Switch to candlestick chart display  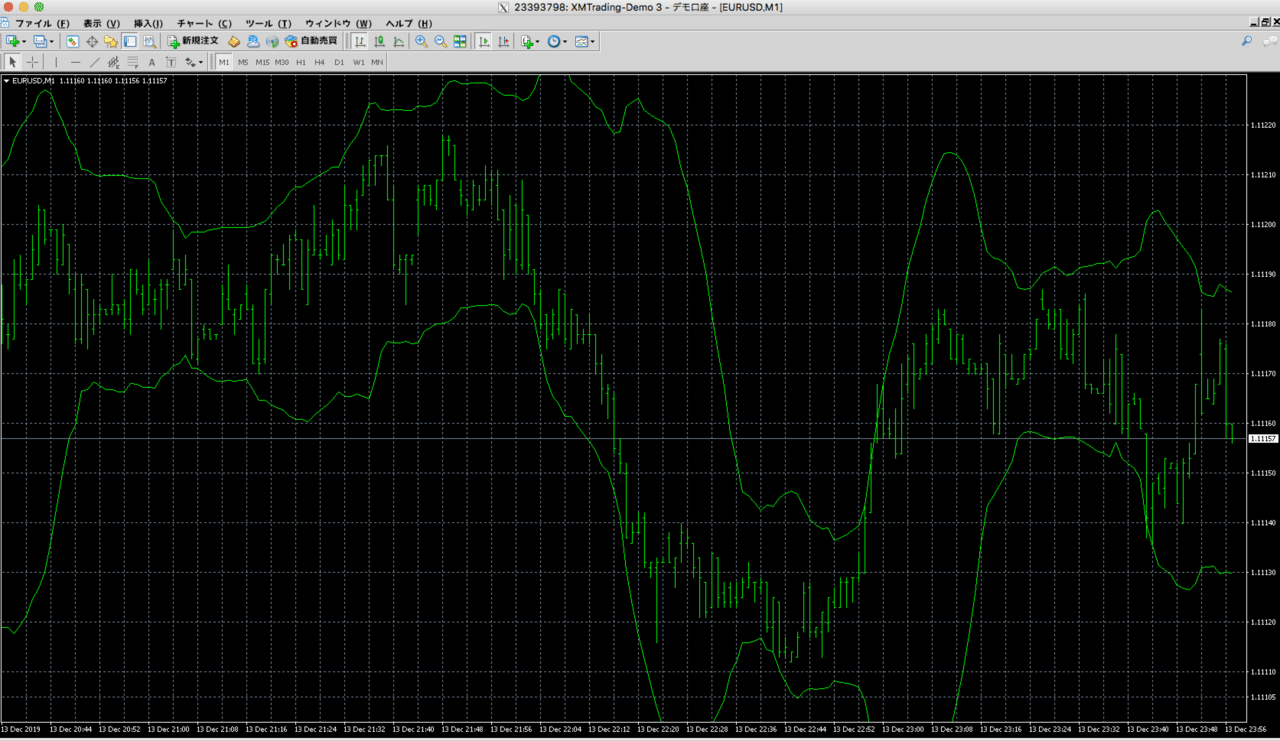click(x=380, y=41)
